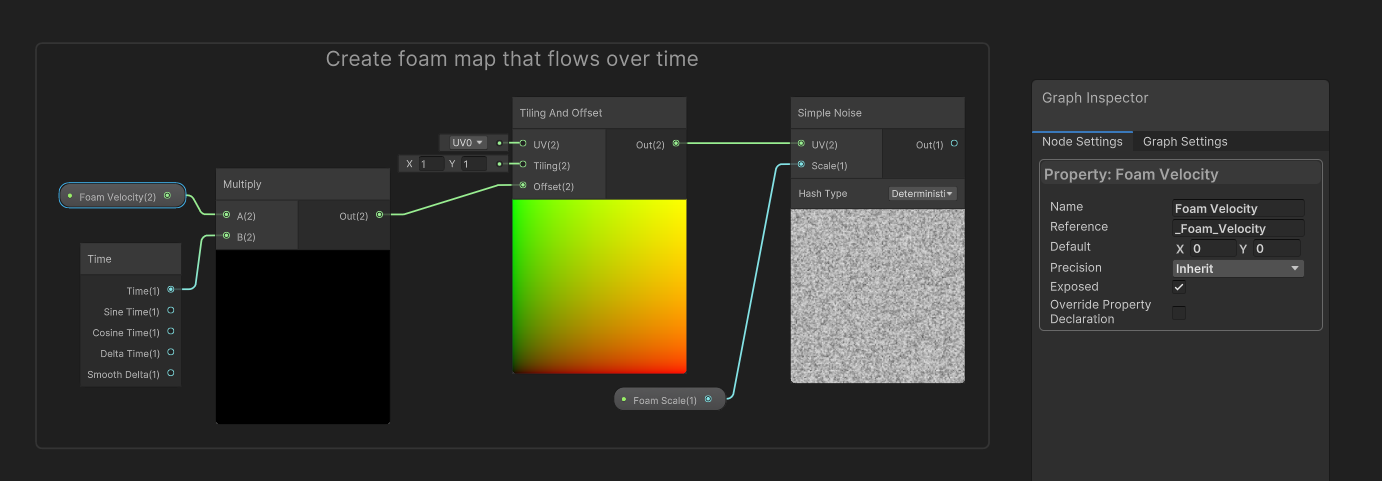
Task: Click Multiply node Out(2) port
Action: coord(379,215)
